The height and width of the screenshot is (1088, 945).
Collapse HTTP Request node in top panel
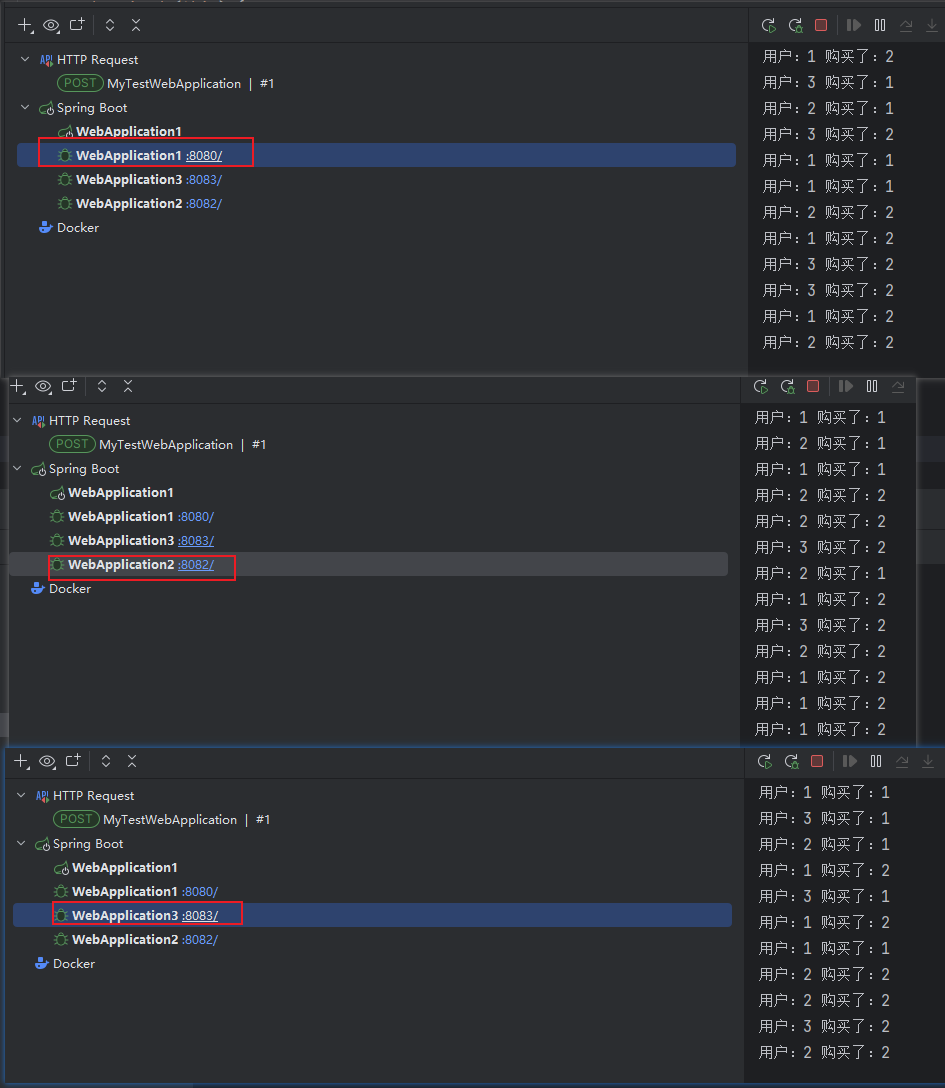26,60
